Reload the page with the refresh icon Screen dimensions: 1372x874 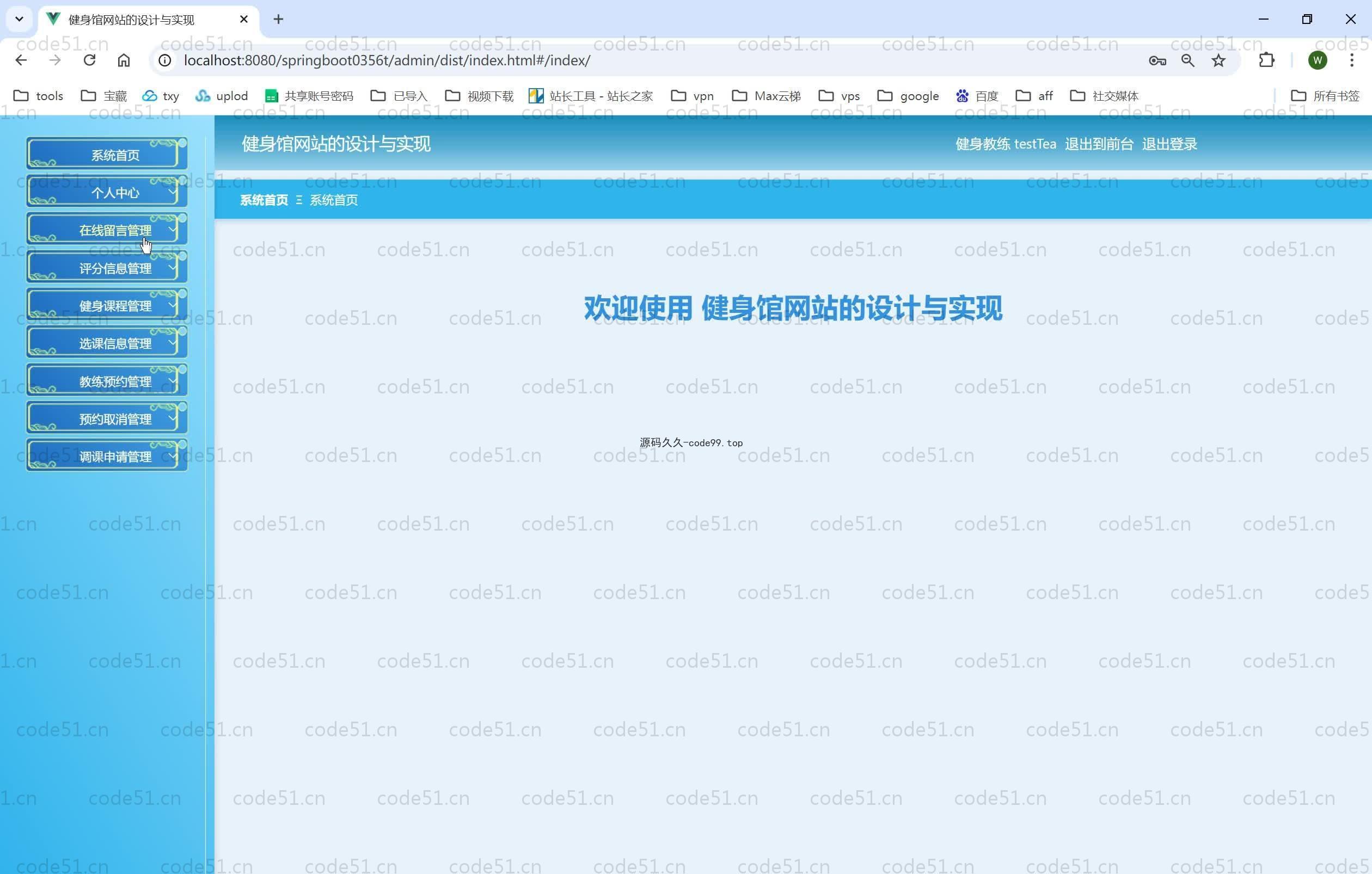tap(89, 60)
